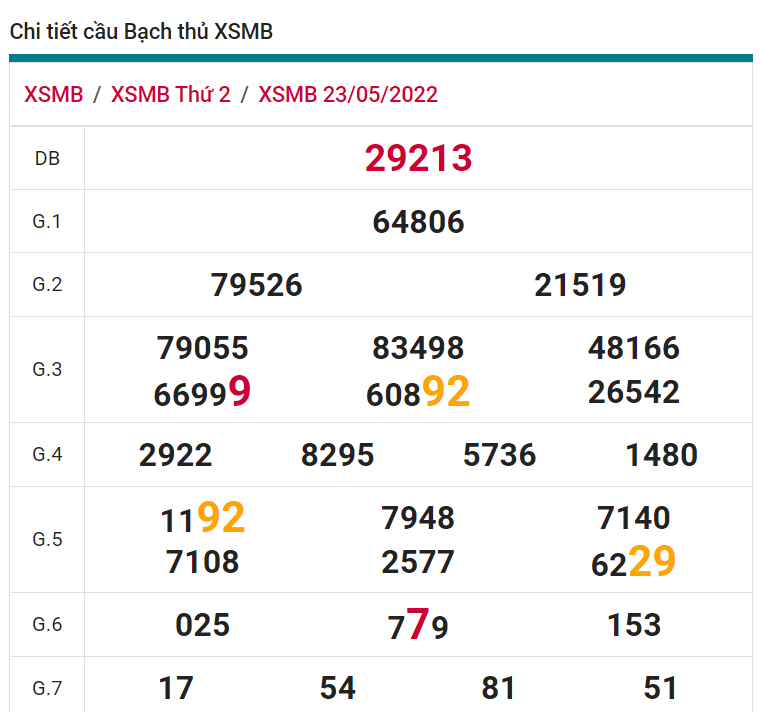Select the G.7 number 17
Viewport: 761px width, 712px height.
[x=175, y=688]
